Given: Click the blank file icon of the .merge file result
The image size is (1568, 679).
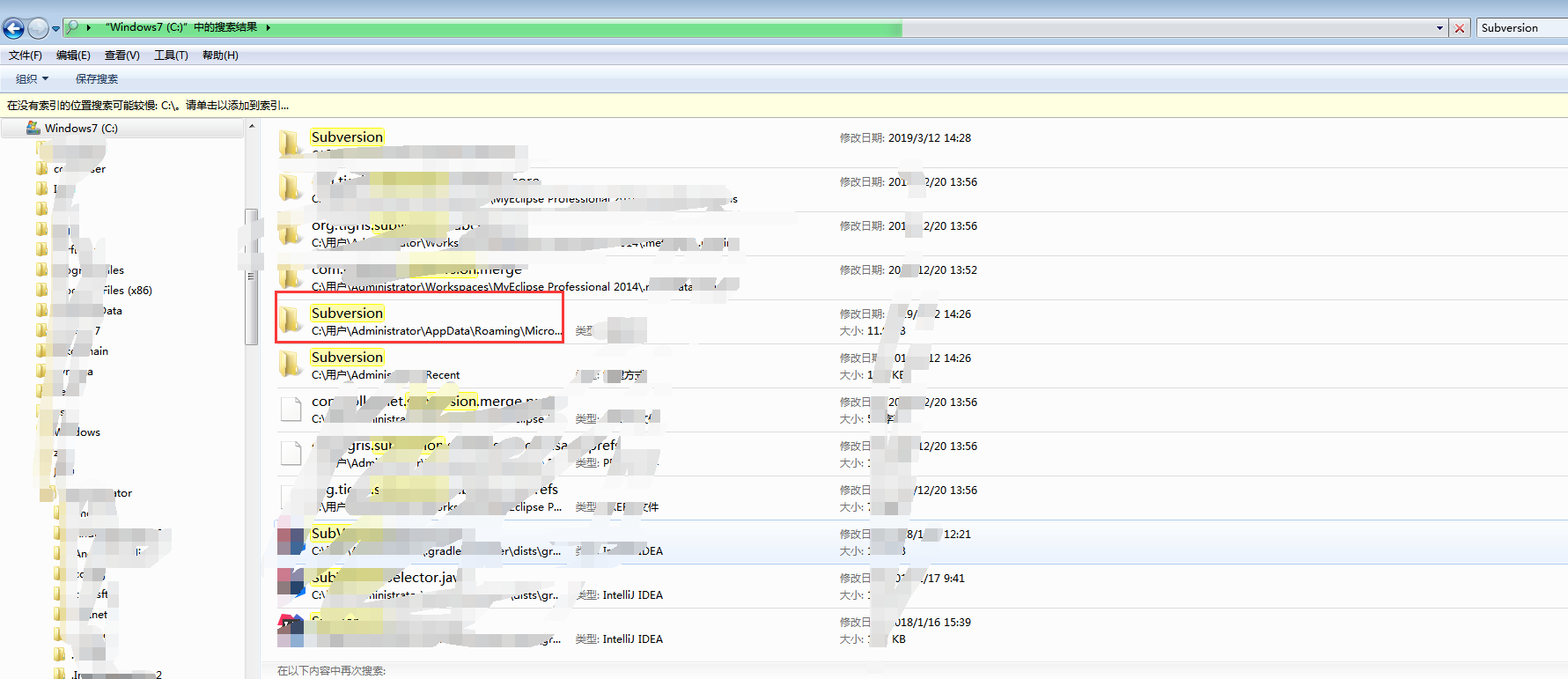Looking at the screenshot, I should point(291,409).
